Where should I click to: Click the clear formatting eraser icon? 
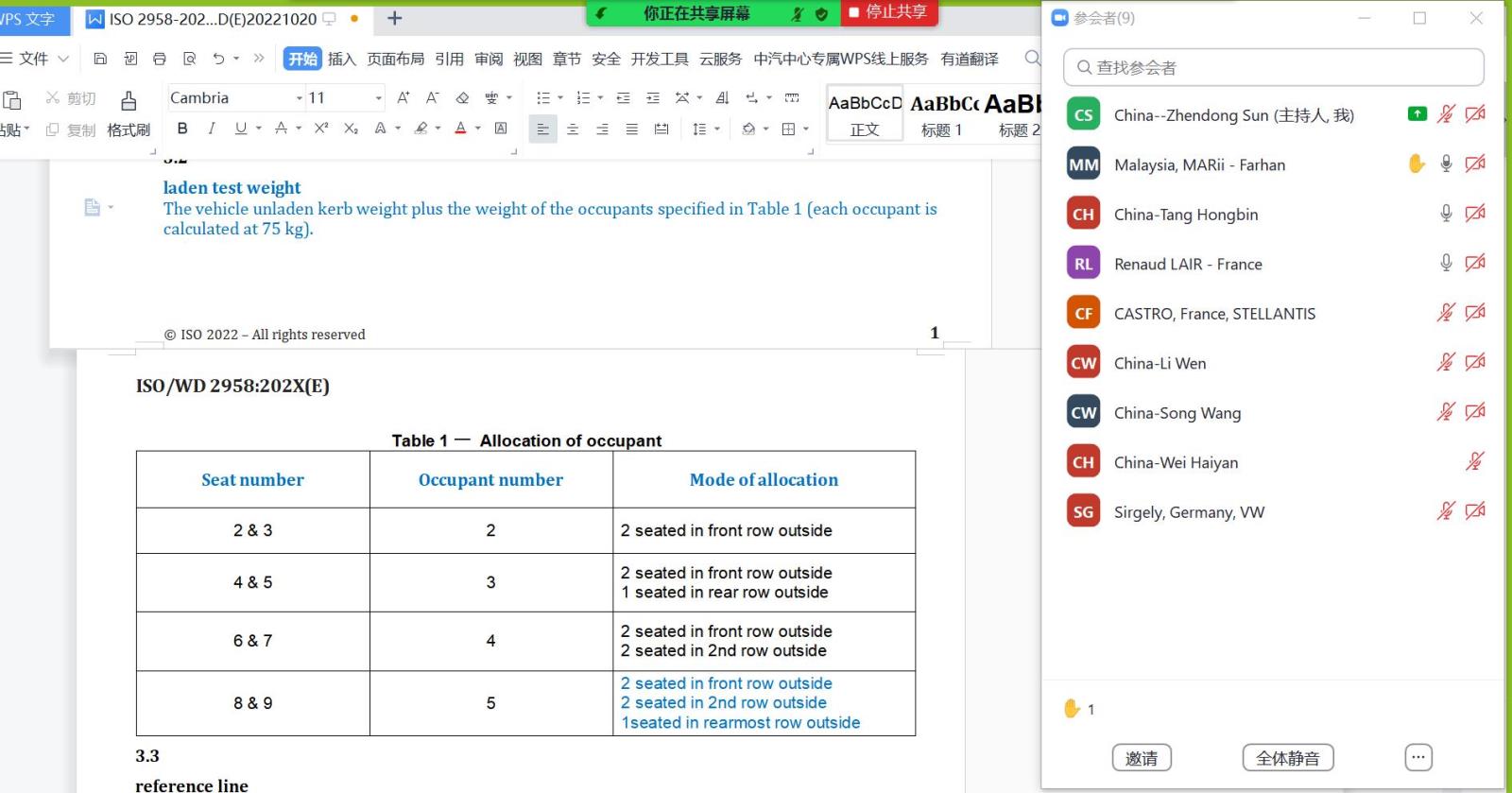462,97
